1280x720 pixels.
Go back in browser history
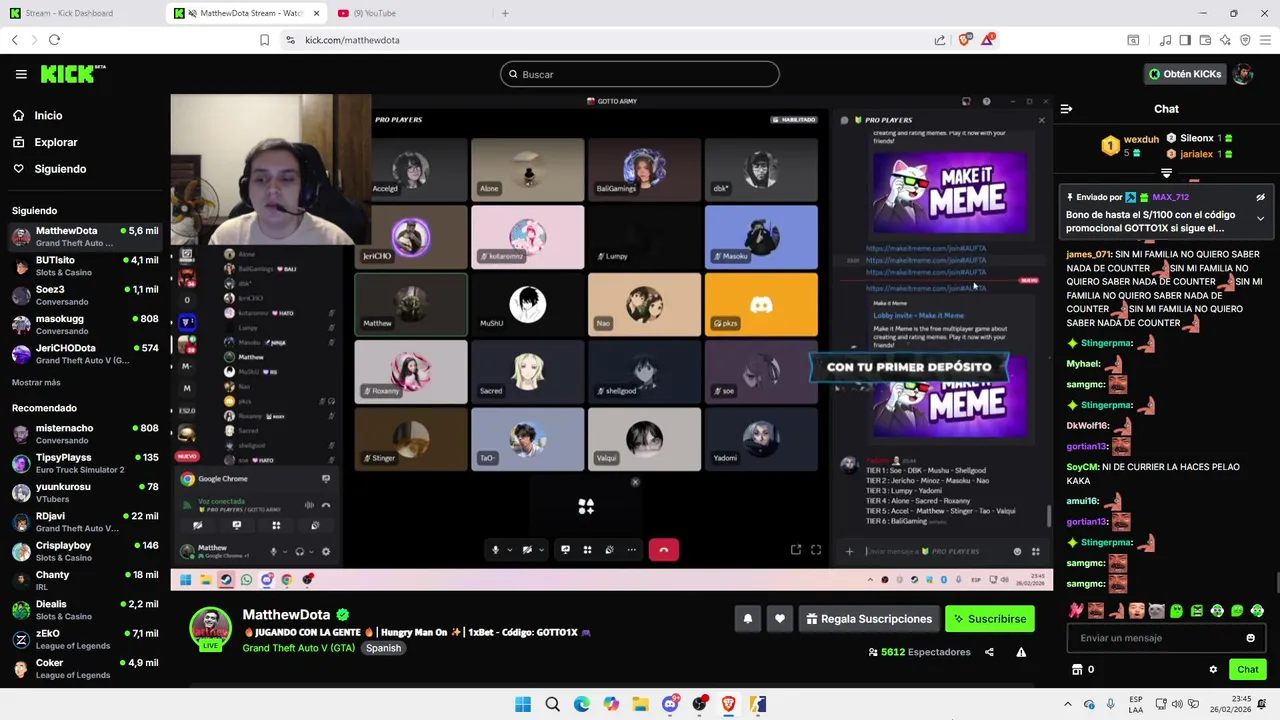pos(15,40)
